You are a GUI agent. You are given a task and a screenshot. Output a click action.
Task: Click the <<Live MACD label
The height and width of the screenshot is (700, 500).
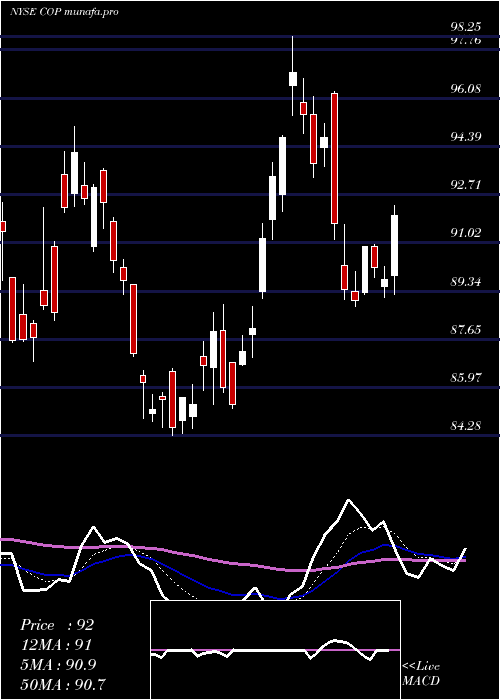pyautogui.click(x=421, y=673)
